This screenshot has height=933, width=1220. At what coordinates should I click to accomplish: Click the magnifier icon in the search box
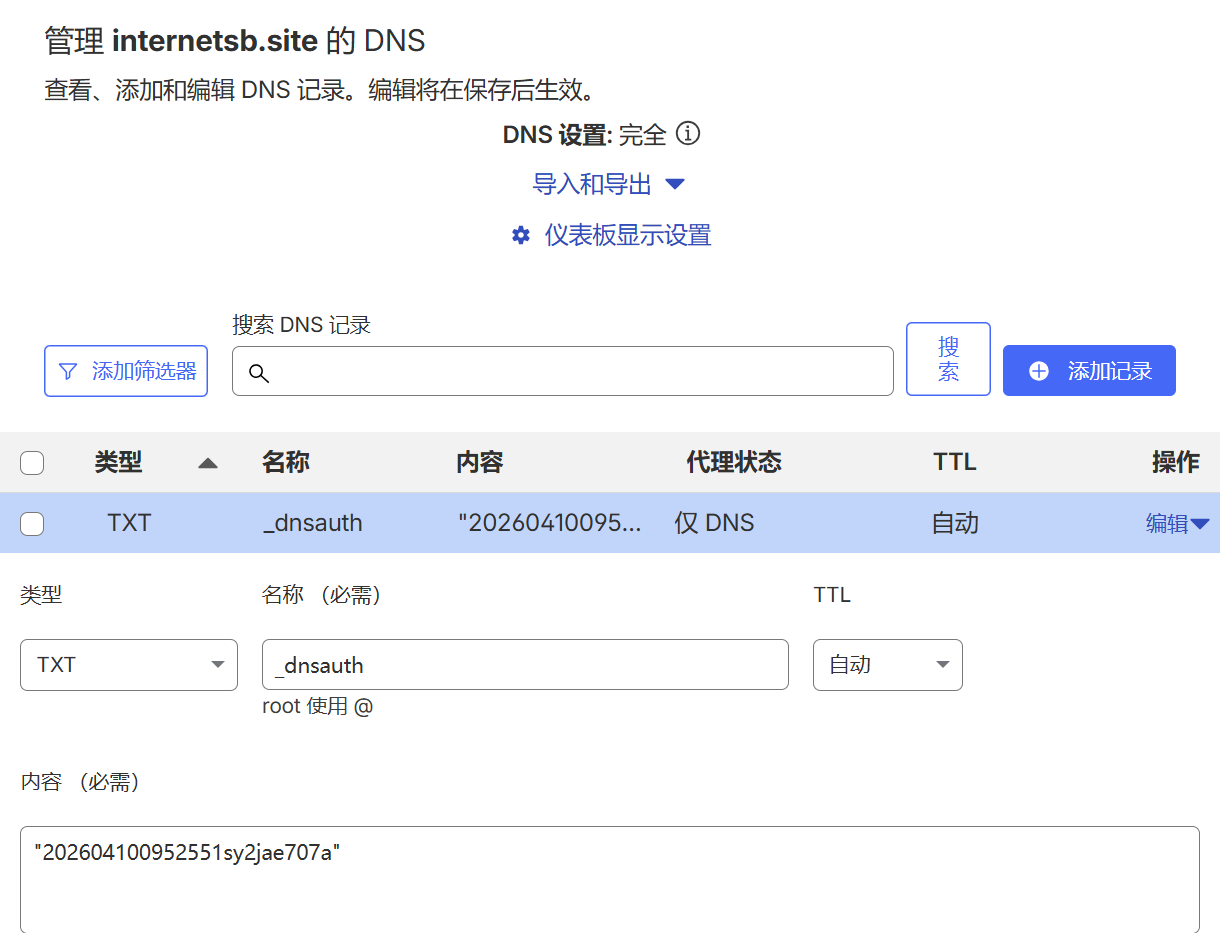pos(259,373)
